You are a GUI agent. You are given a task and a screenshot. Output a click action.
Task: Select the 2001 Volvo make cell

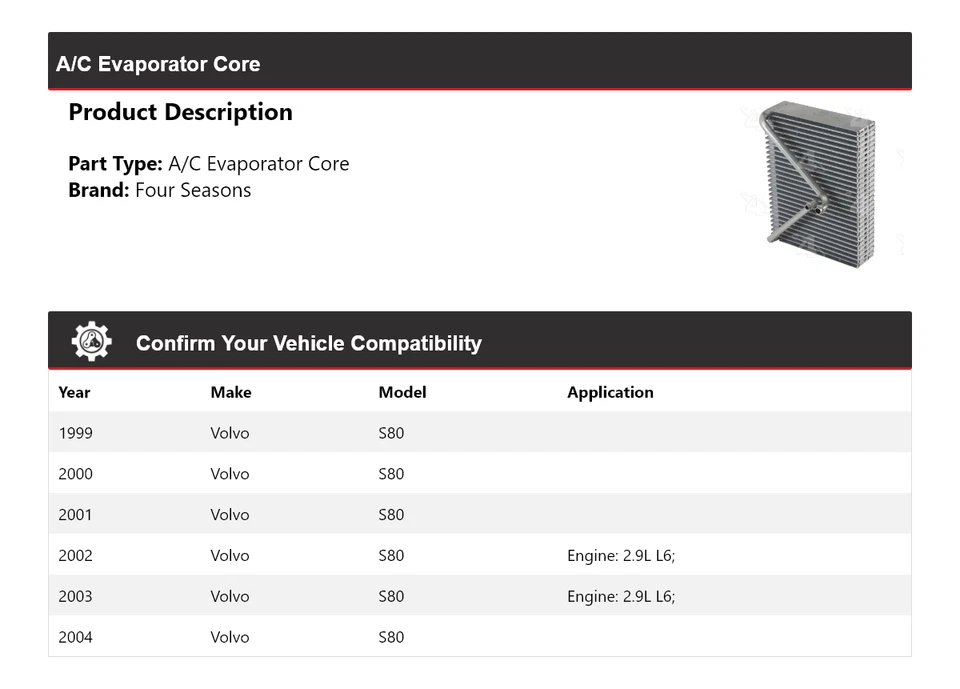(x=229, y=515)
